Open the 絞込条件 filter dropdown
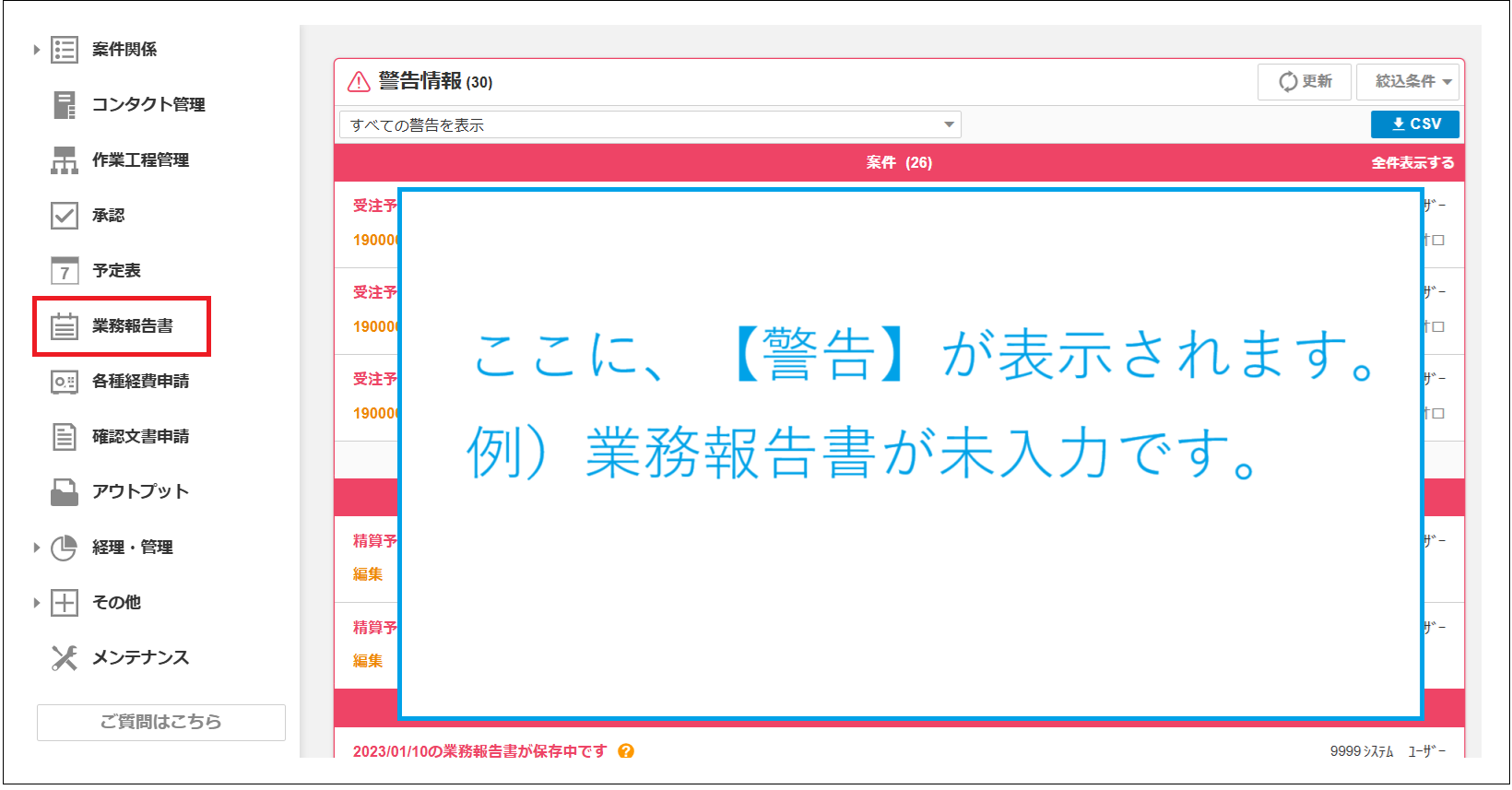This screenshot has height=790, width=1512. click(x=1408, y=82)
